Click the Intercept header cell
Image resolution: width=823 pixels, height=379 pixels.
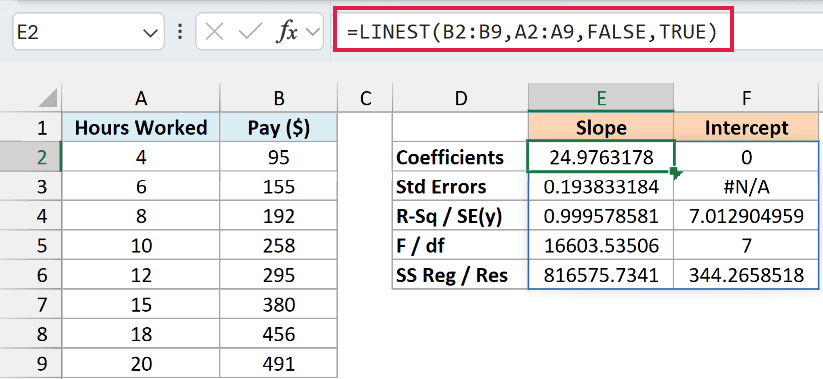click(746, 128)
